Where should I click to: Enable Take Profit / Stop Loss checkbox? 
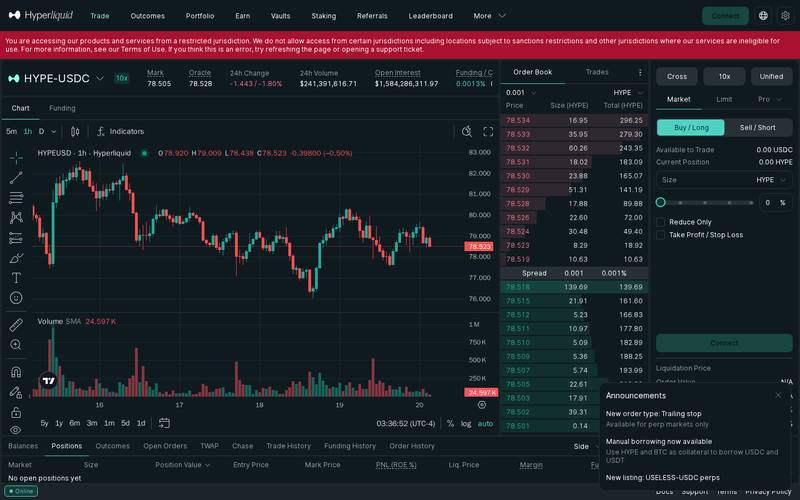point(661,235)
